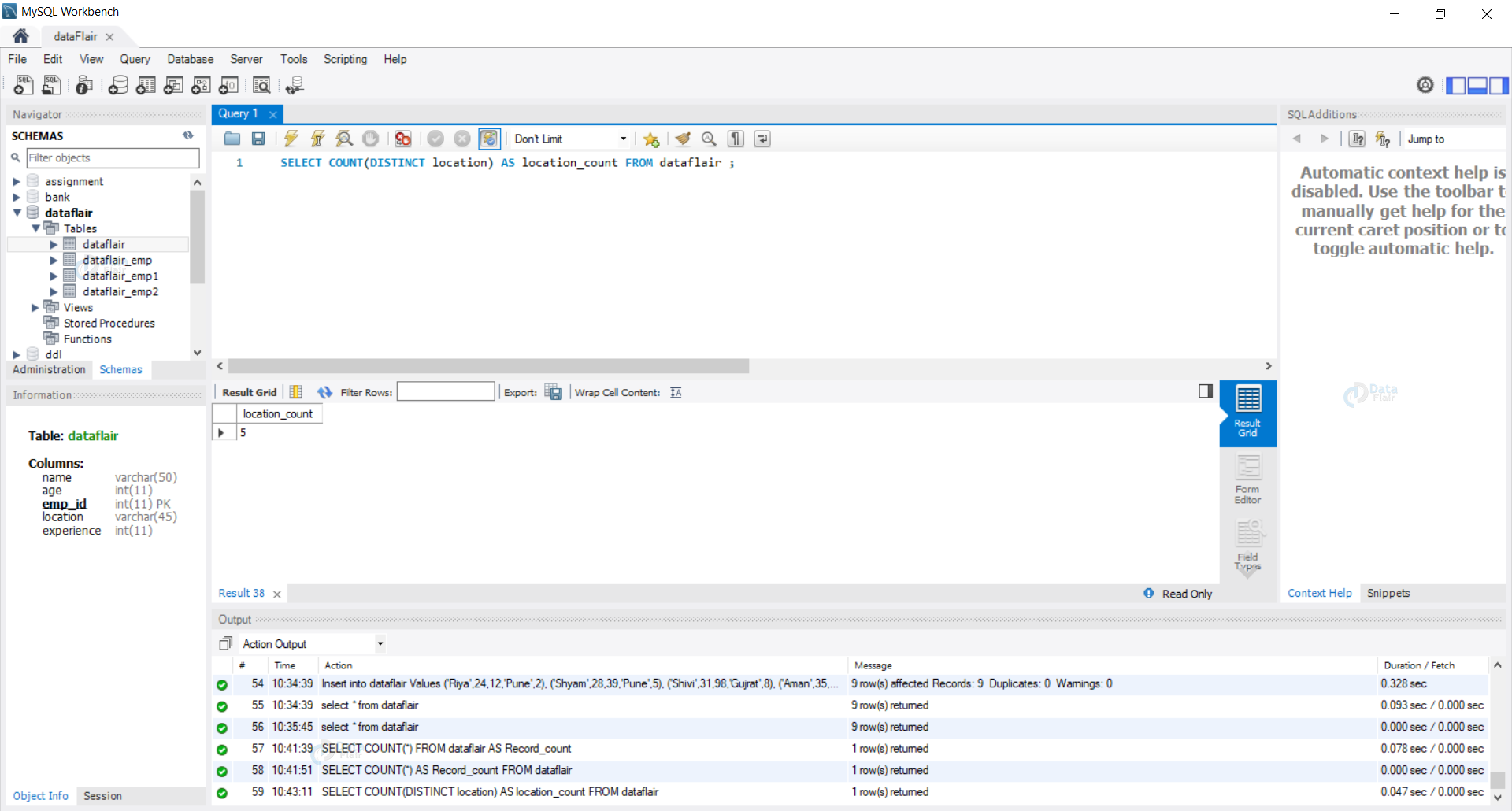Click the Filter objects search field
Screen dimensions: 1512x811
pyautogui.click(x=113, y=157)
